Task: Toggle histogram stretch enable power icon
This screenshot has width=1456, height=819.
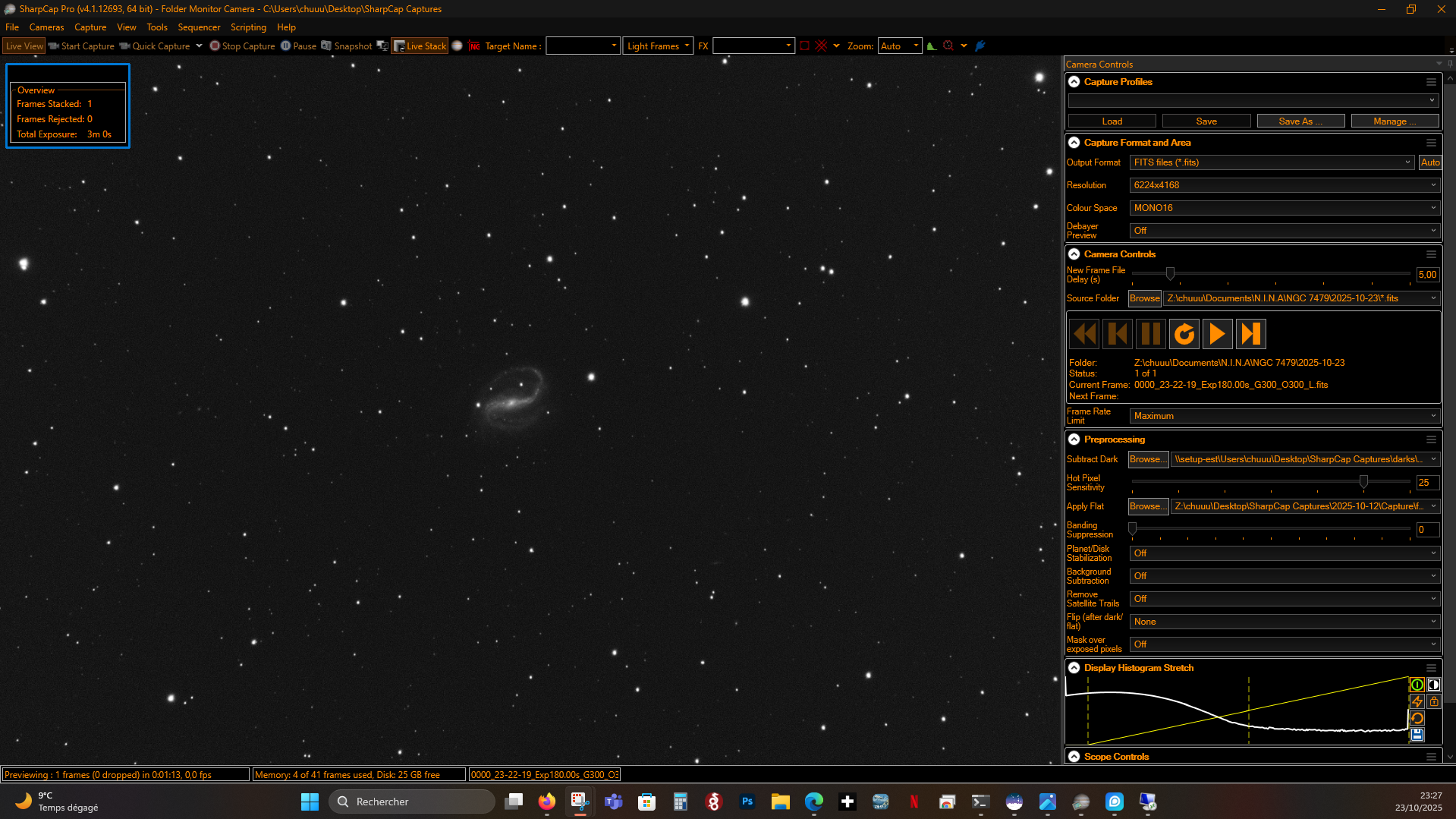Action: [1417, 685]
